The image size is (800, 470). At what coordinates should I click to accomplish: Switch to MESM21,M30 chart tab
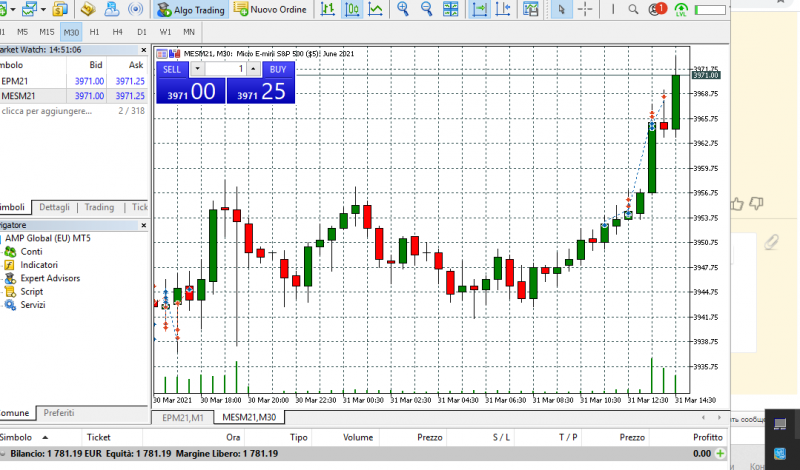249,417
